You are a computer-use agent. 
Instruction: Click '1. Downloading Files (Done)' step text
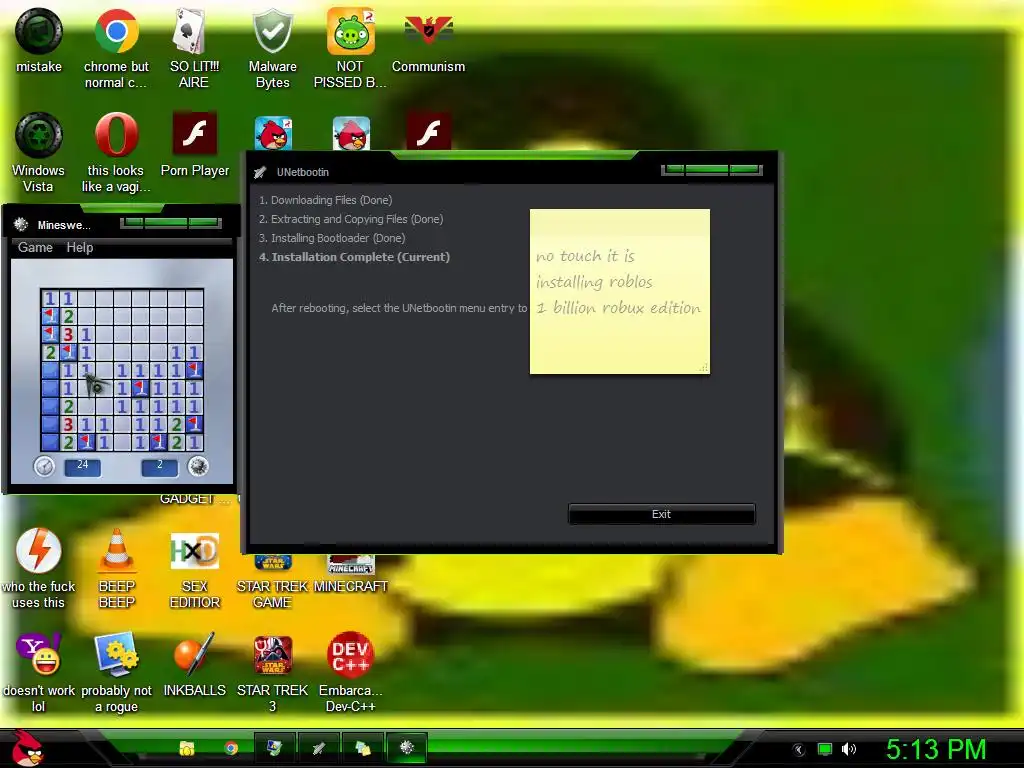tap(325, 200)
